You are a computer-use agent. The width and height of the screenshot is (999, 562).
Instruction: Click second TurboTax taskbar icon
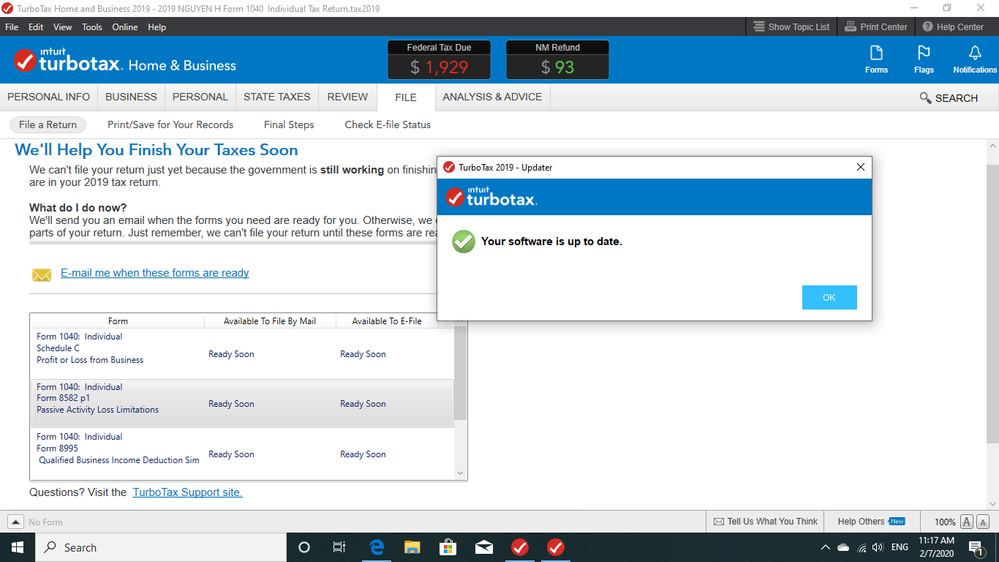556,547
